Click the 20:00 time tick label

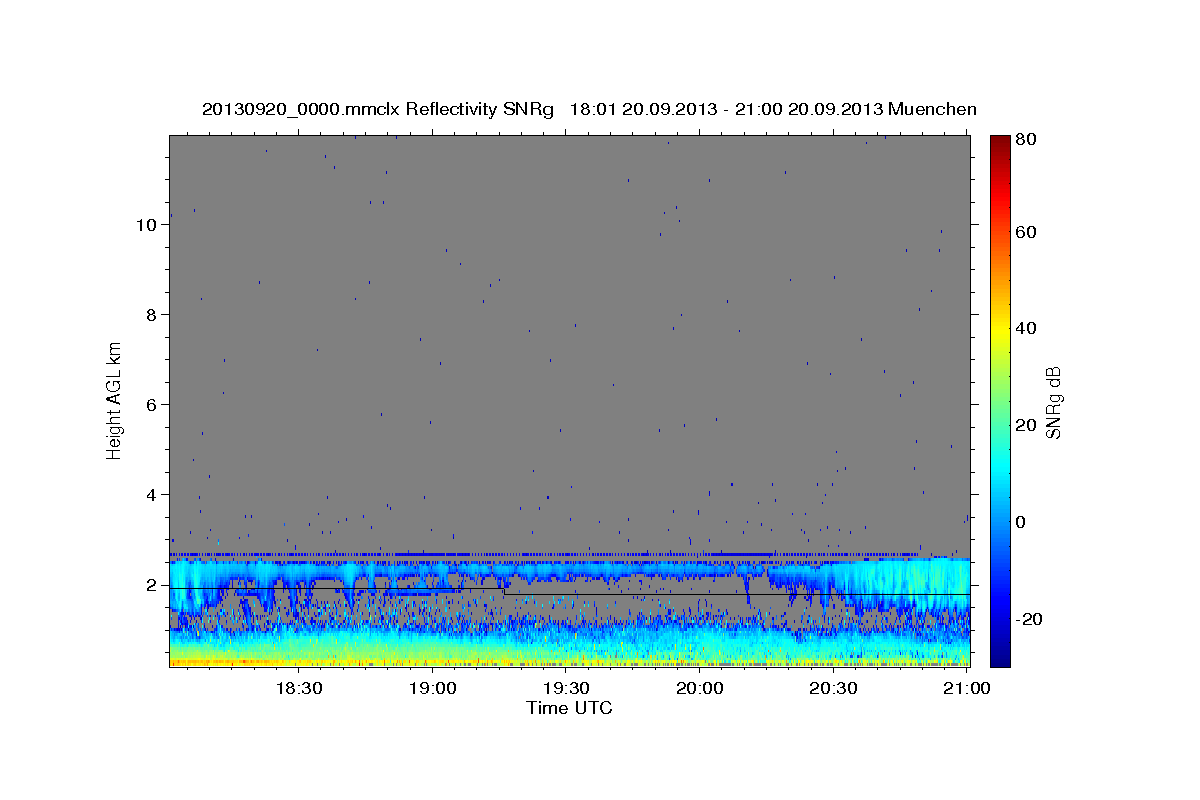700,688
